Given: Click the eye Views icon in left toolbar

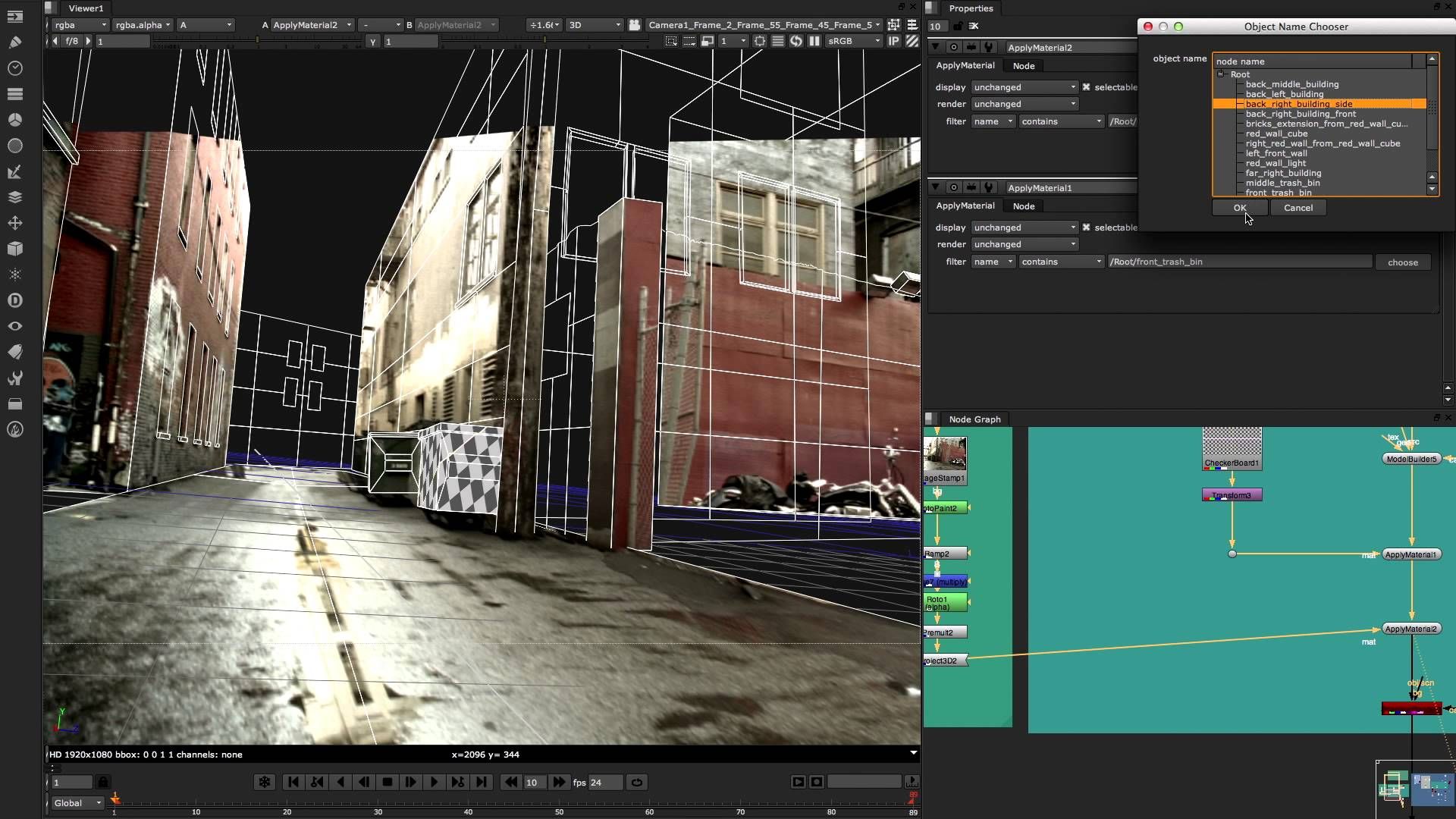Looking at the screenshot, I should 14,326.
